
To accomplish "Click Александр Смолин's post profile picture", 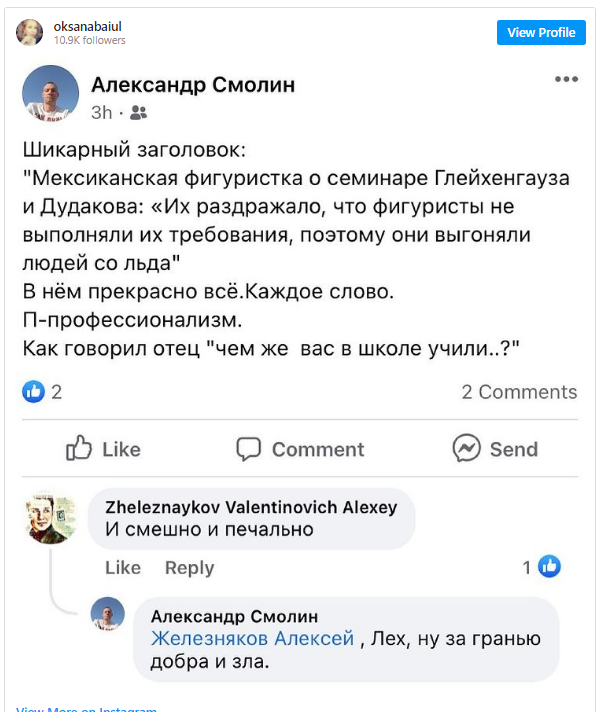I will point(50,94).
